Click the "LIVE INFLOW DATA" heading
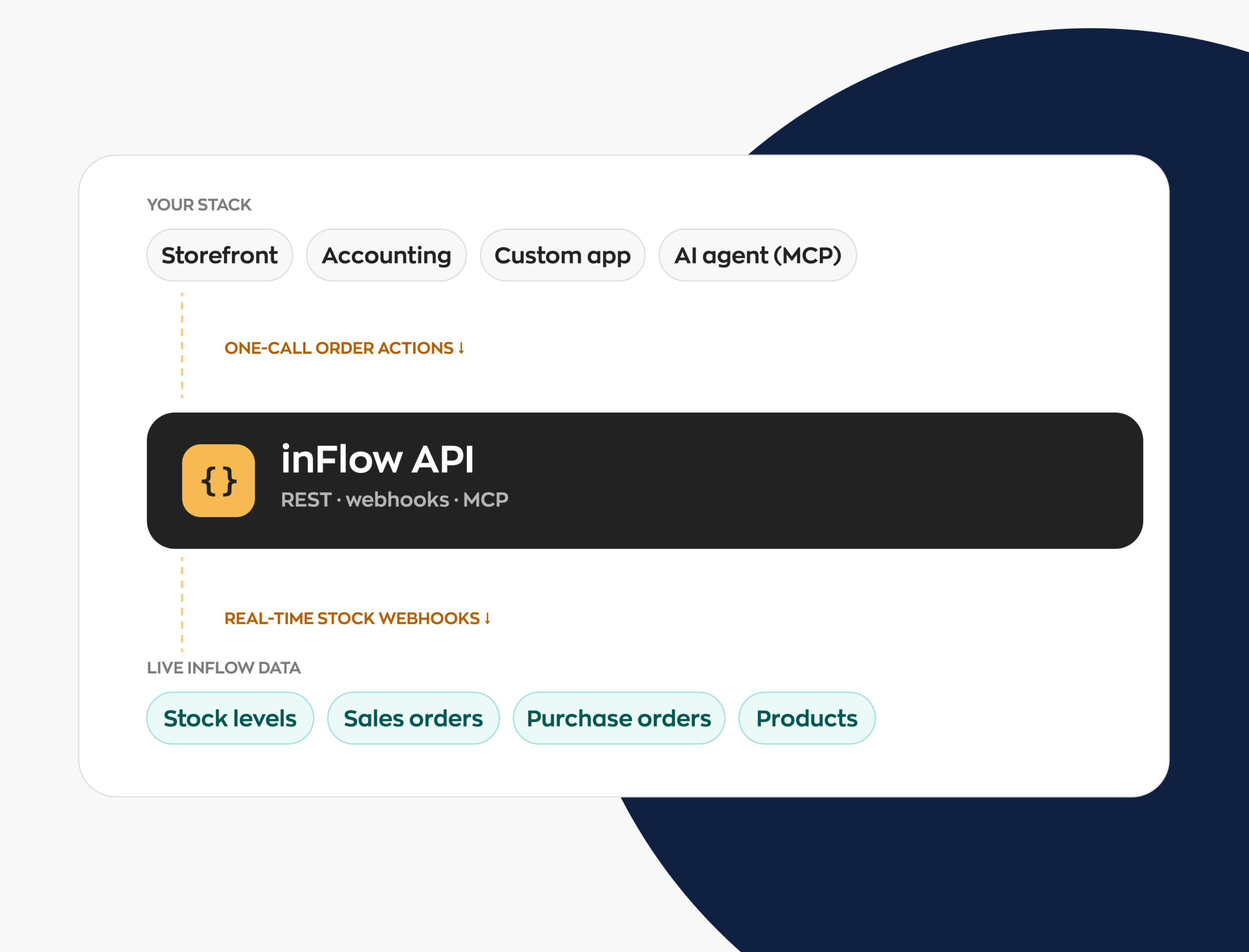This screenshot has width=1249, height=952. coord(224,668)
